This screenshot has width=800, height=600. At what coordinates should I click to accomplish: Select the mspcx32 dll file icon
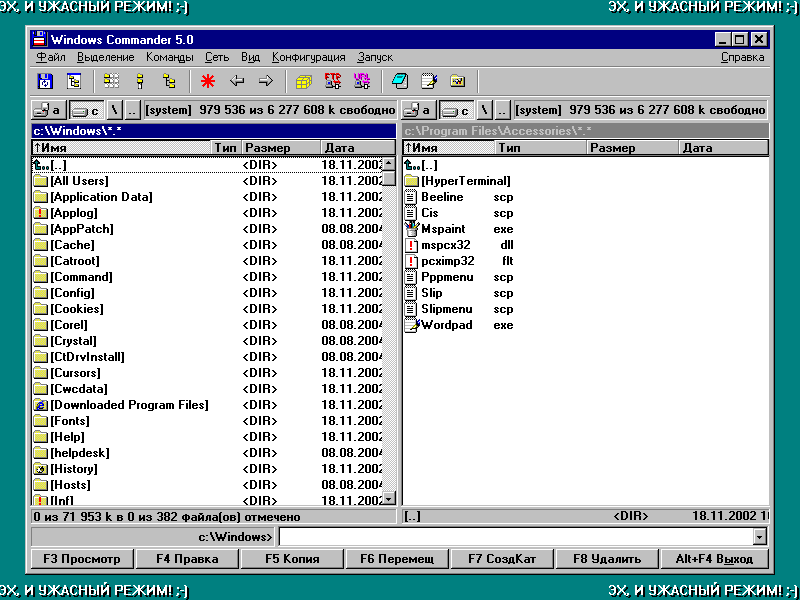click(411, 245)
